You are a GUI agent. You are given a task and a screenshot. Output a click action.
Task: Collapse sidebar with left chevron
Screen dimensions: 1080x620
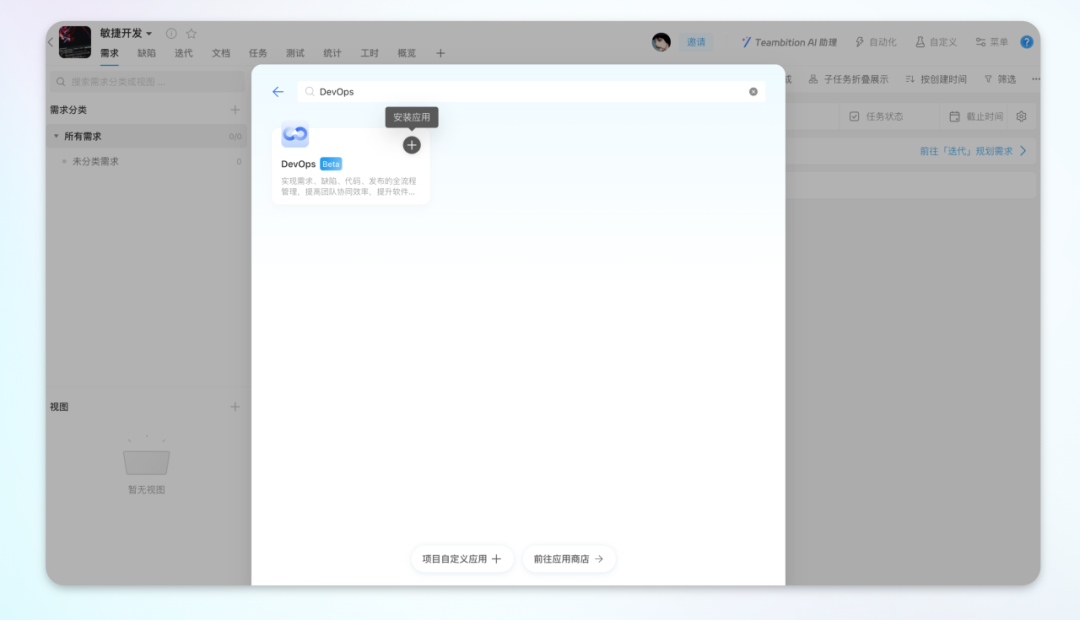(x=51, y=42)
